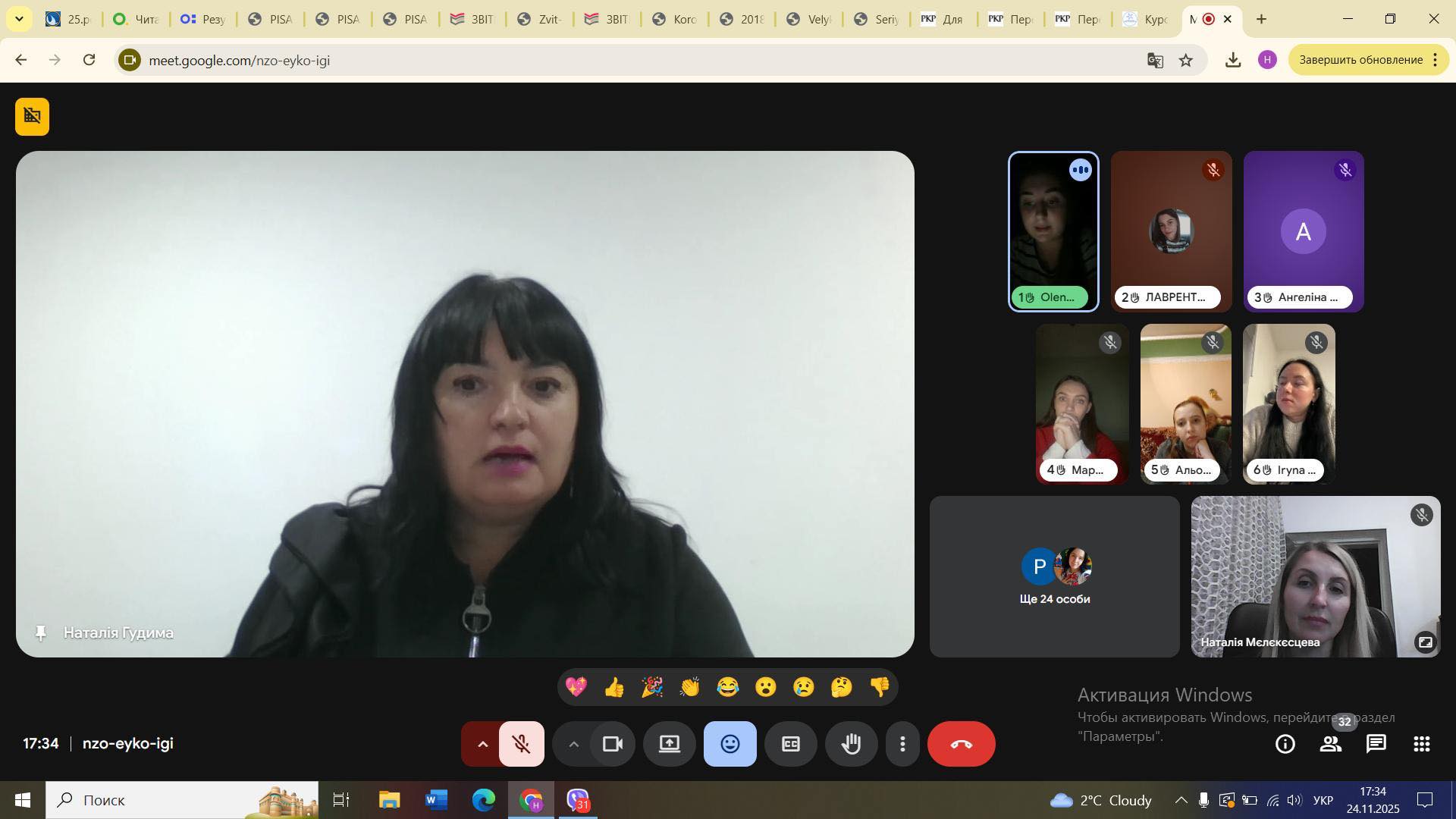Expand video settings chevron
Screen dimensions: 1456x819
click(x=574, y=744)
